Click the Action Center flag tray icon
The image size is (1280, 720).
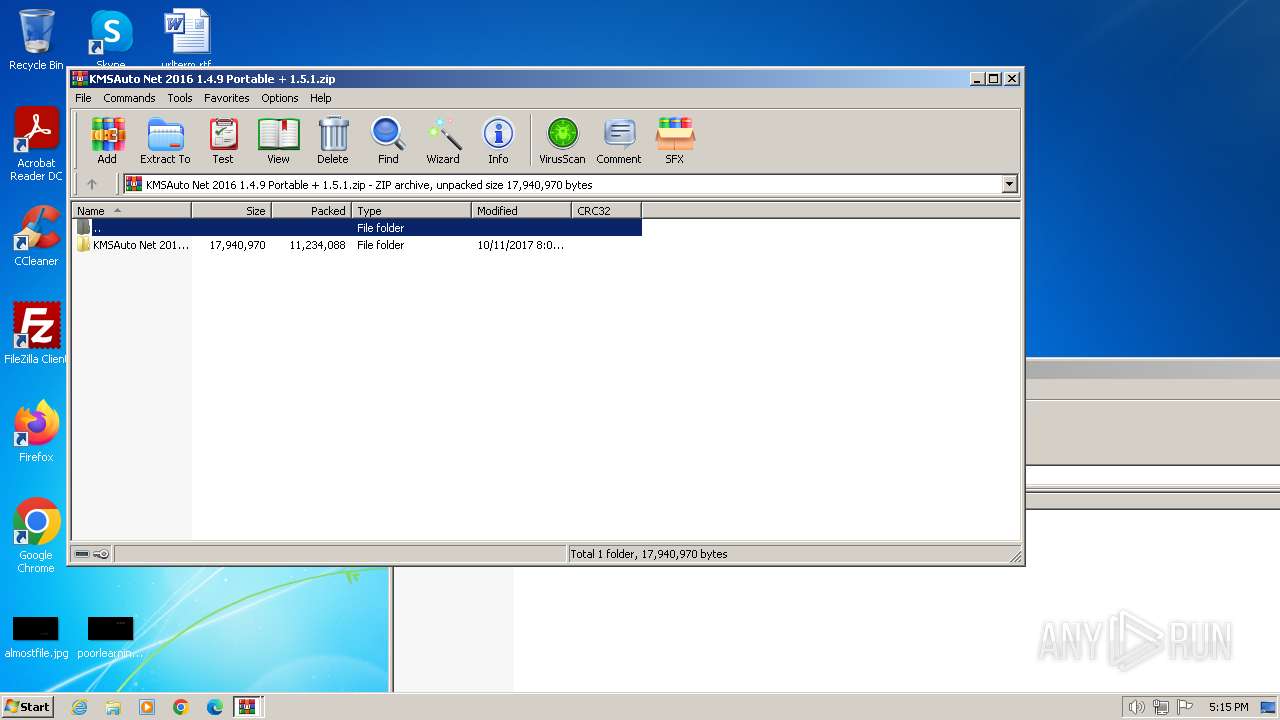1185,707
